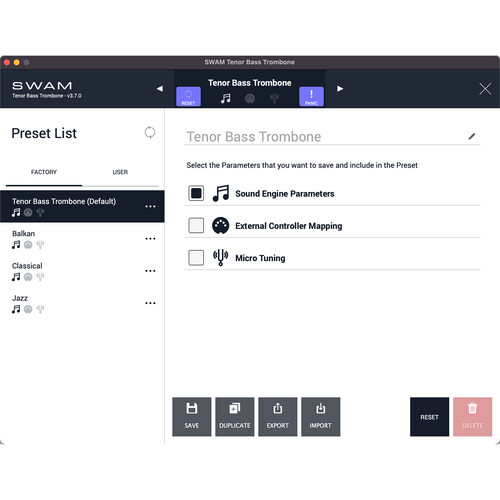Click the refresh icon beside Preset List
The height and width of the screenshot is (500, 500).
[150, 132]
